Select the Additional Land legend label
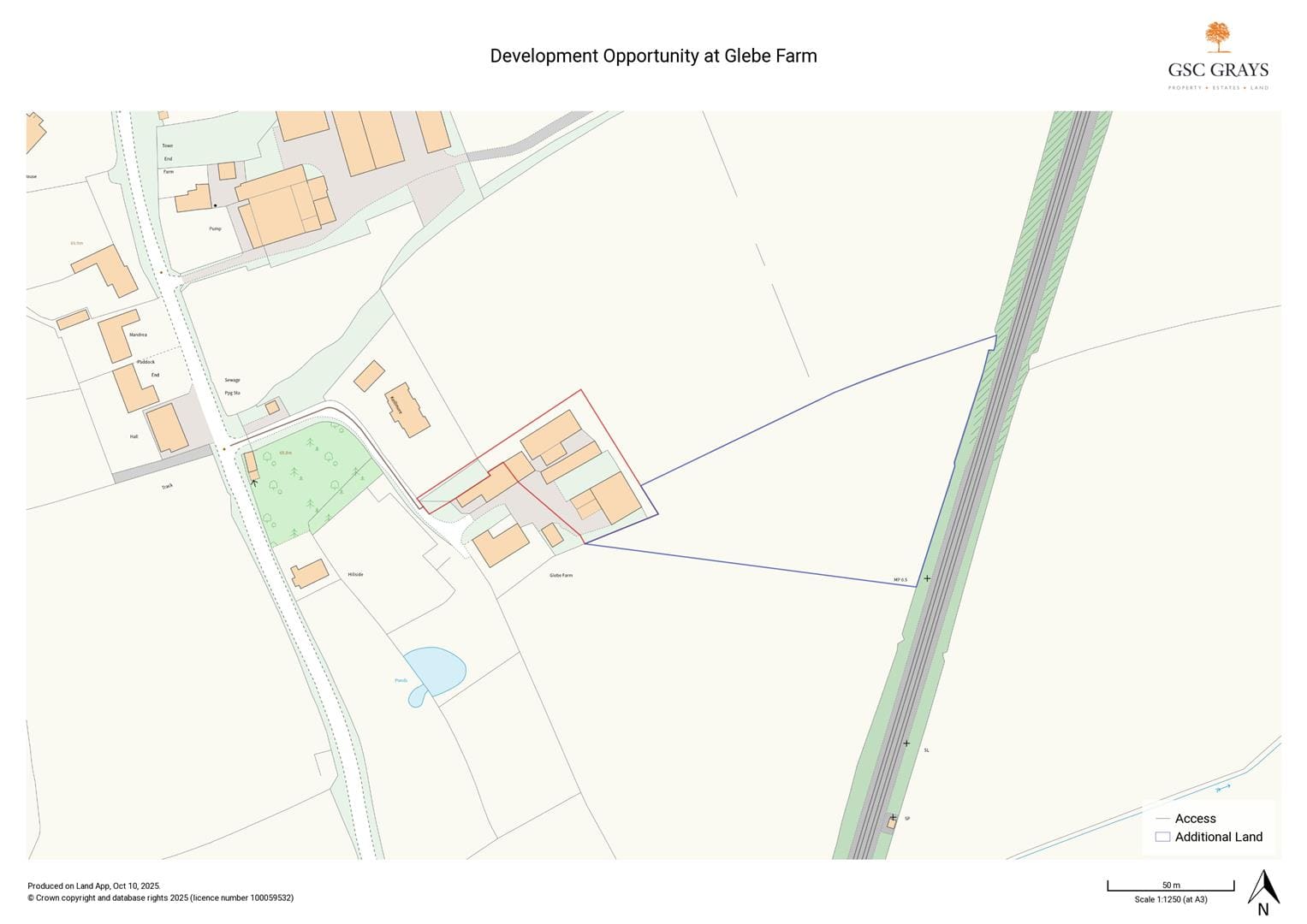The height and width of the screenshot is (924, 1307). [x=1218, y=837]
